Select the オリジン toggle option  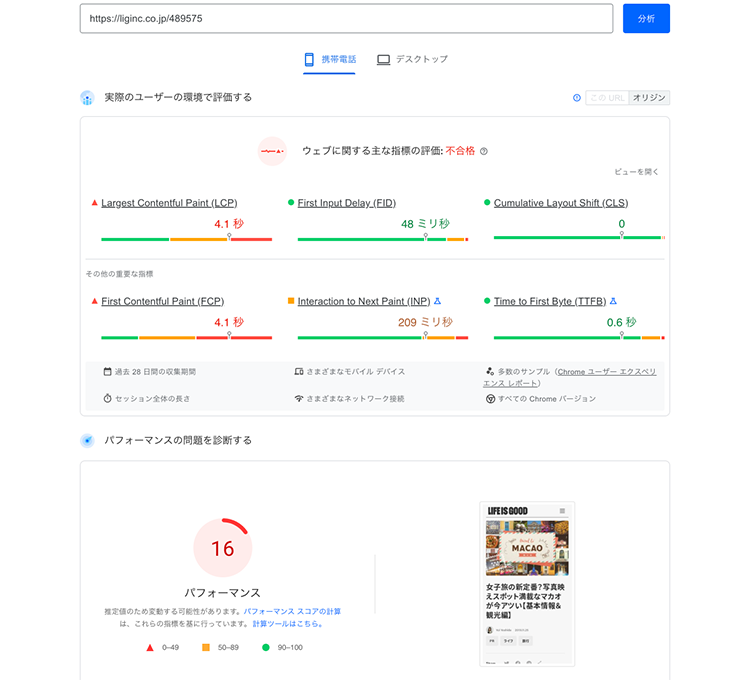649,98
